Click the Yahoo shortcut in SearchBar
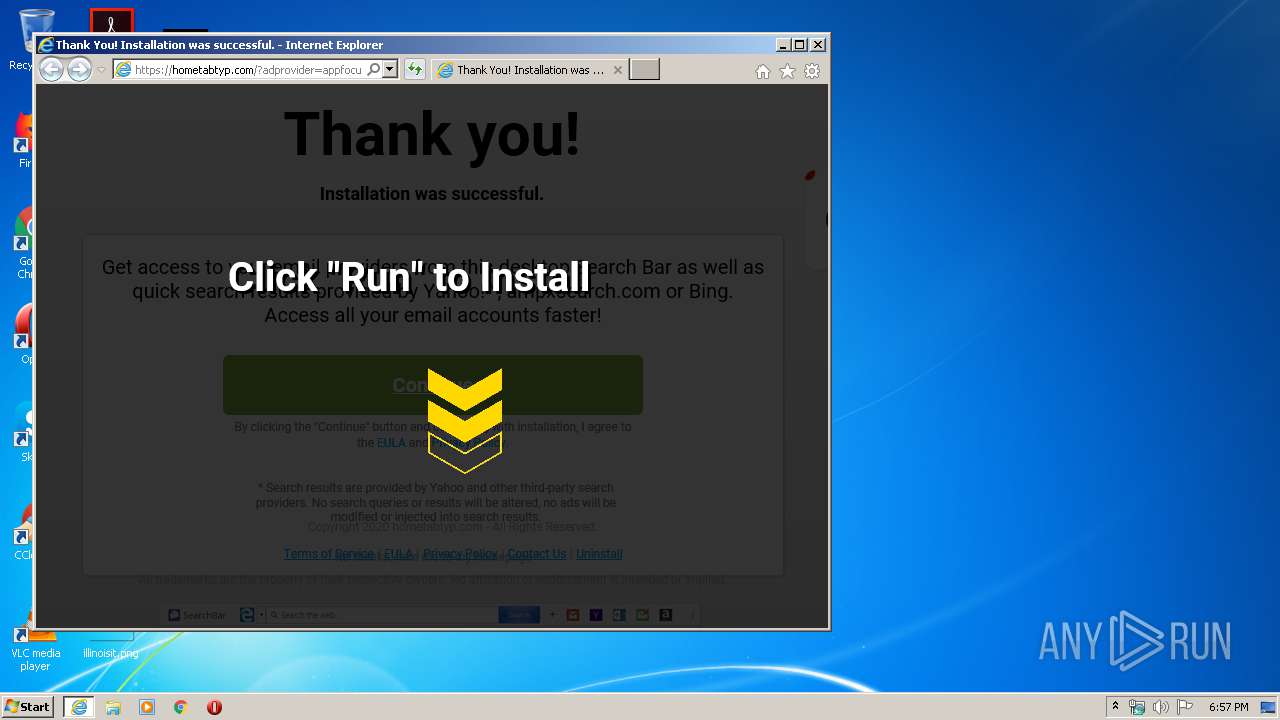The image size is (1280, 720). pos(596,615)
